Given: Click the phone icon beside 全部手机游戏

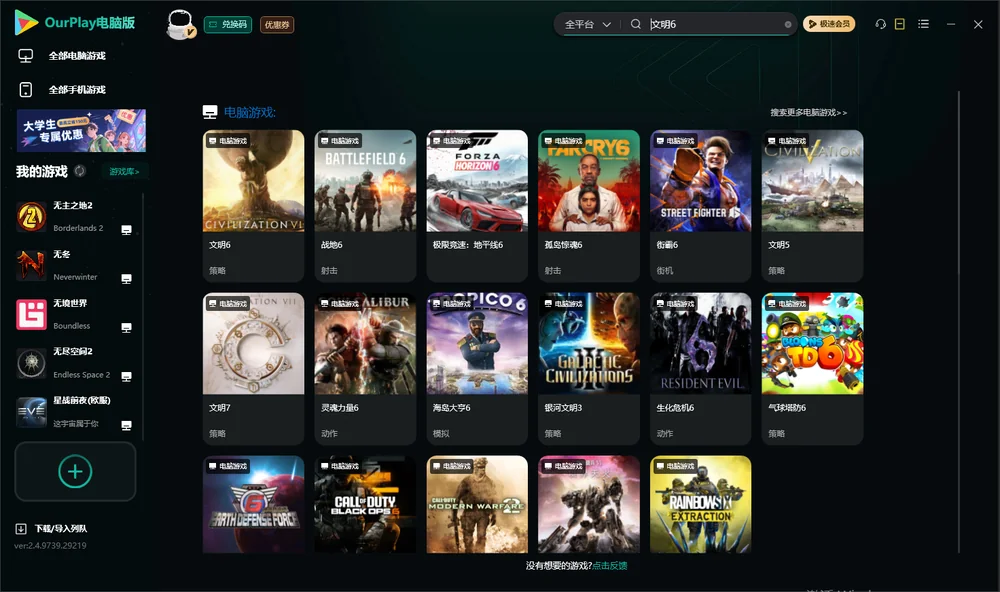Looking at the screenshot, I should [26, 90].
